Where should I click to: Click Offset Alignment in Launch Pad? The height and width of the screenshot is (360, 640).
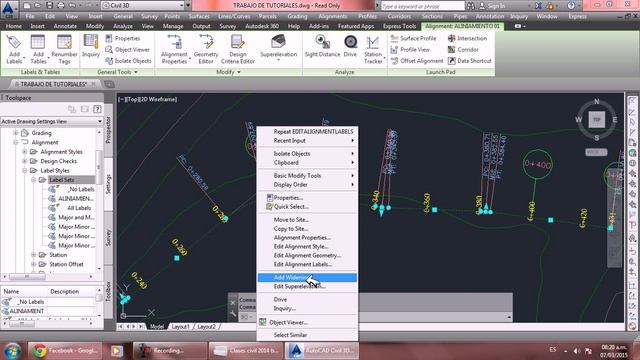[x=417, y=61]
